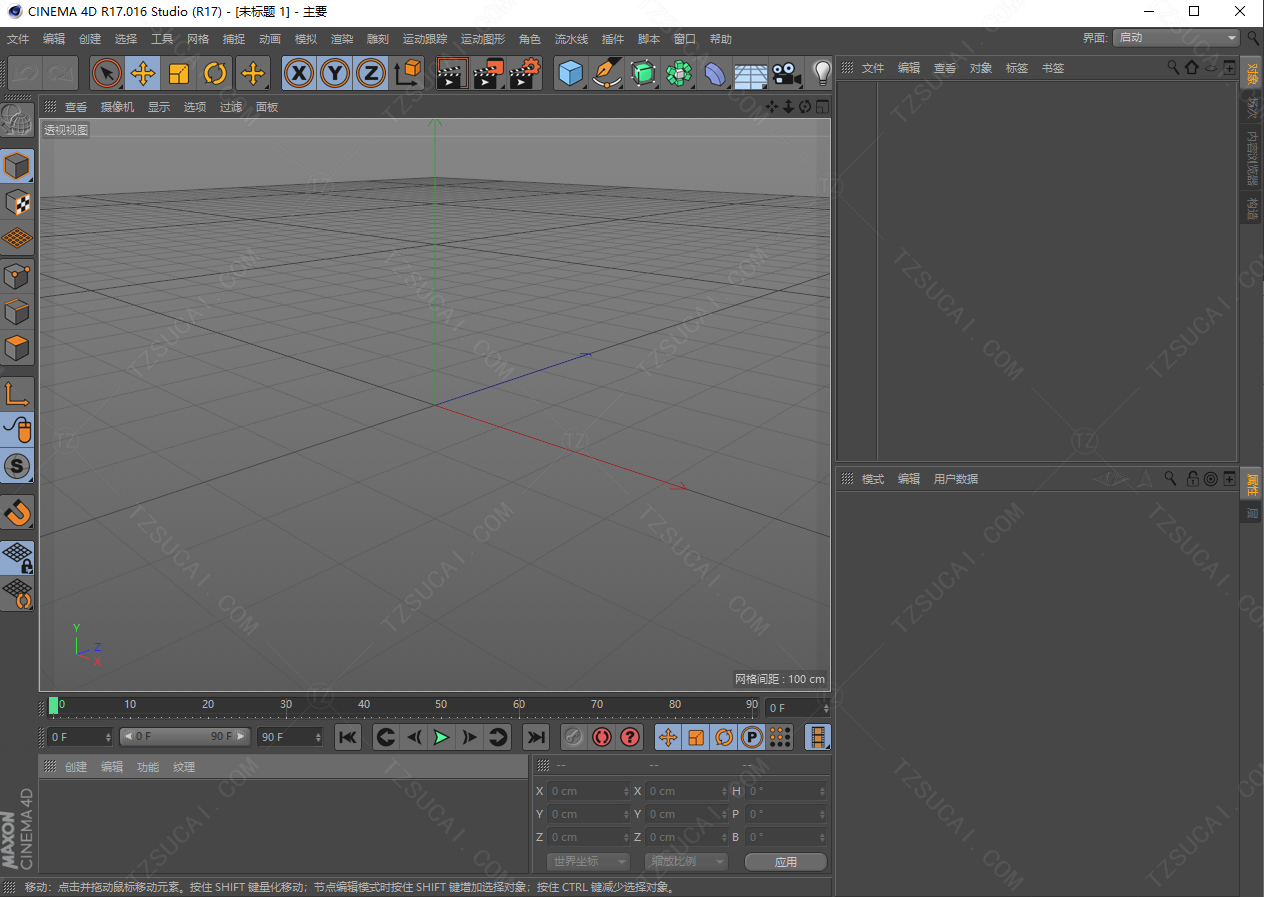The width and height of the screenshot is (1264, 897).
Task: Pick the Rotate tool in top toolbar
Action: click(x=215, y=73)
